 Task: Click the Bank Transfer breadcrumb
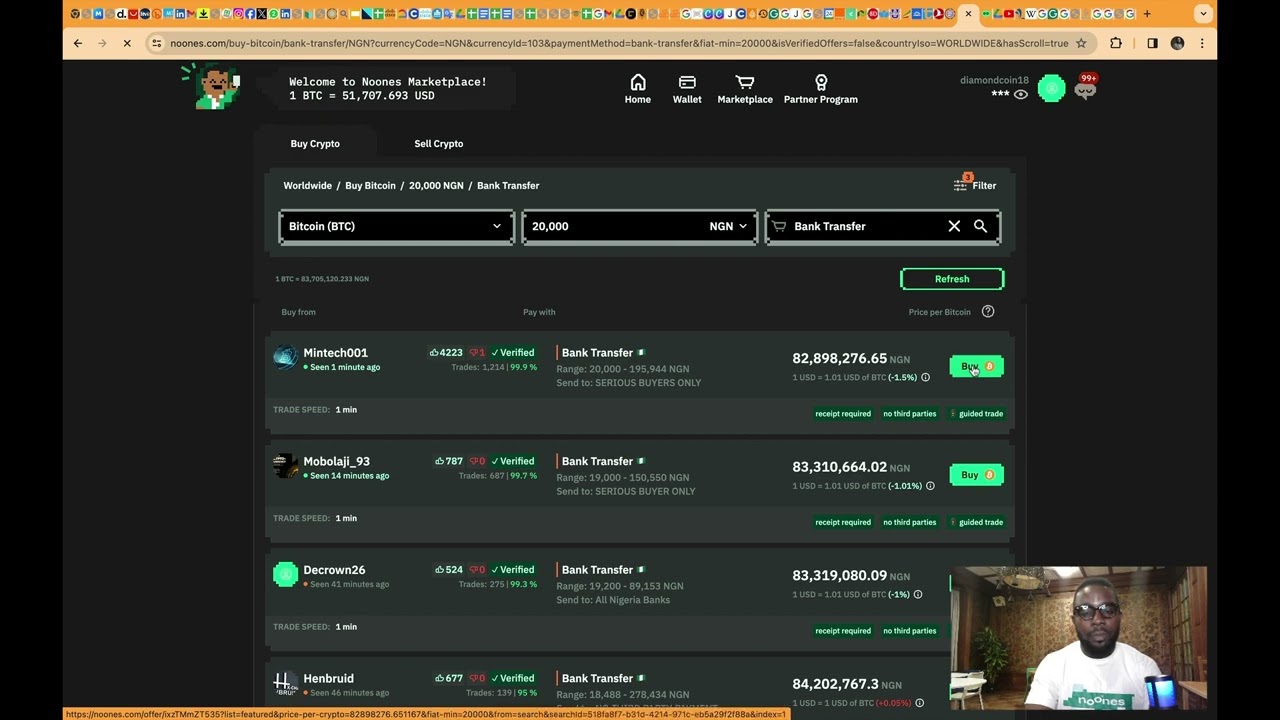coord(508,185)
